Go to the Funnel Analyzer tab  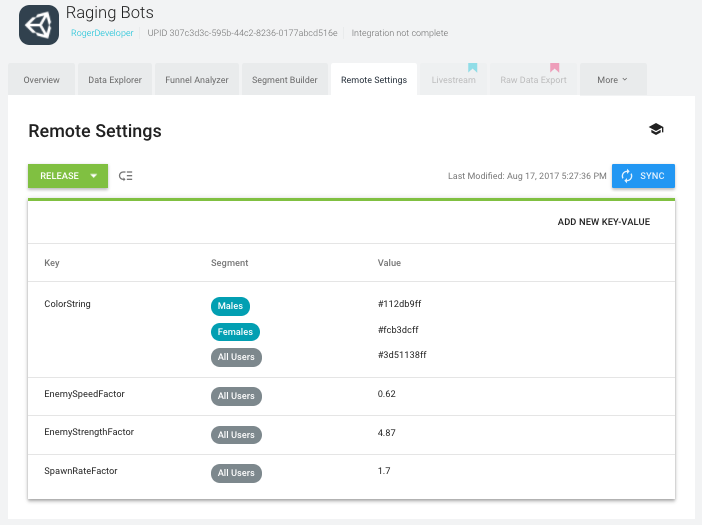point(197,80)
